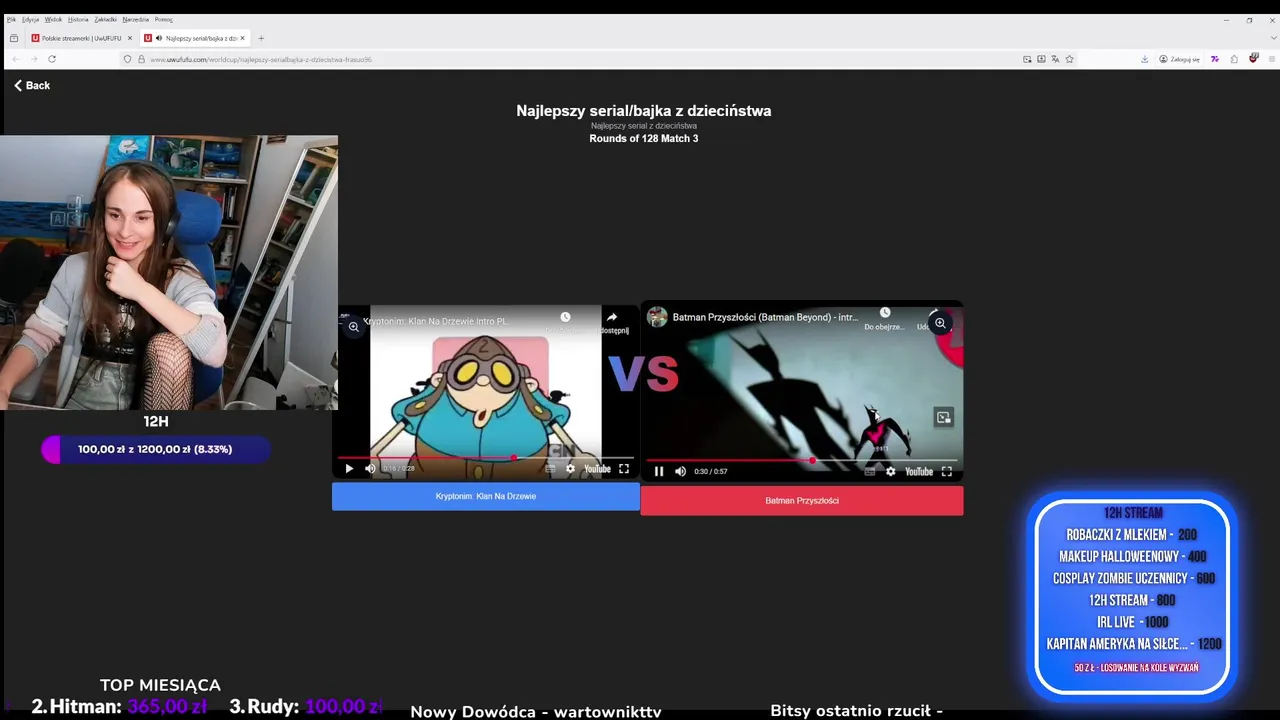
Task: Open the Widok menu
Action: [x=53, y=19]
